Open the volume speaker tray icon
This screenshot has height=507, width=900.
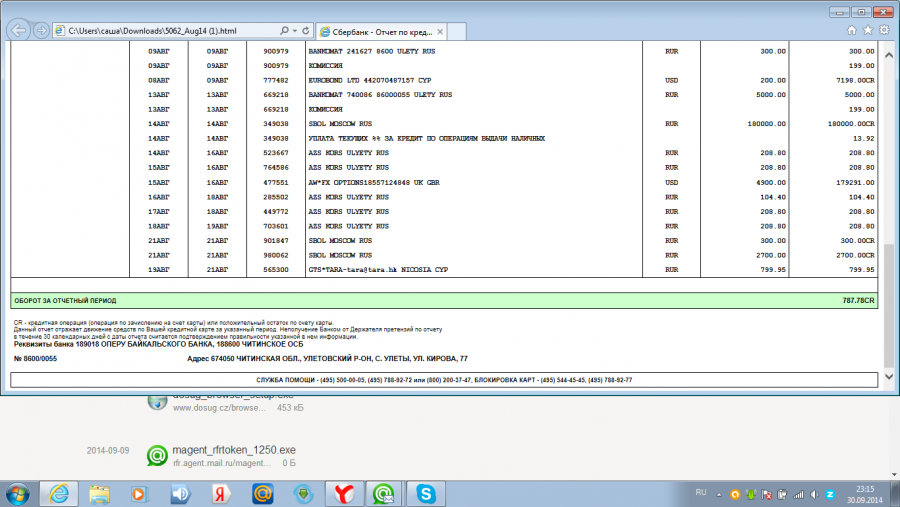[814, 494]
